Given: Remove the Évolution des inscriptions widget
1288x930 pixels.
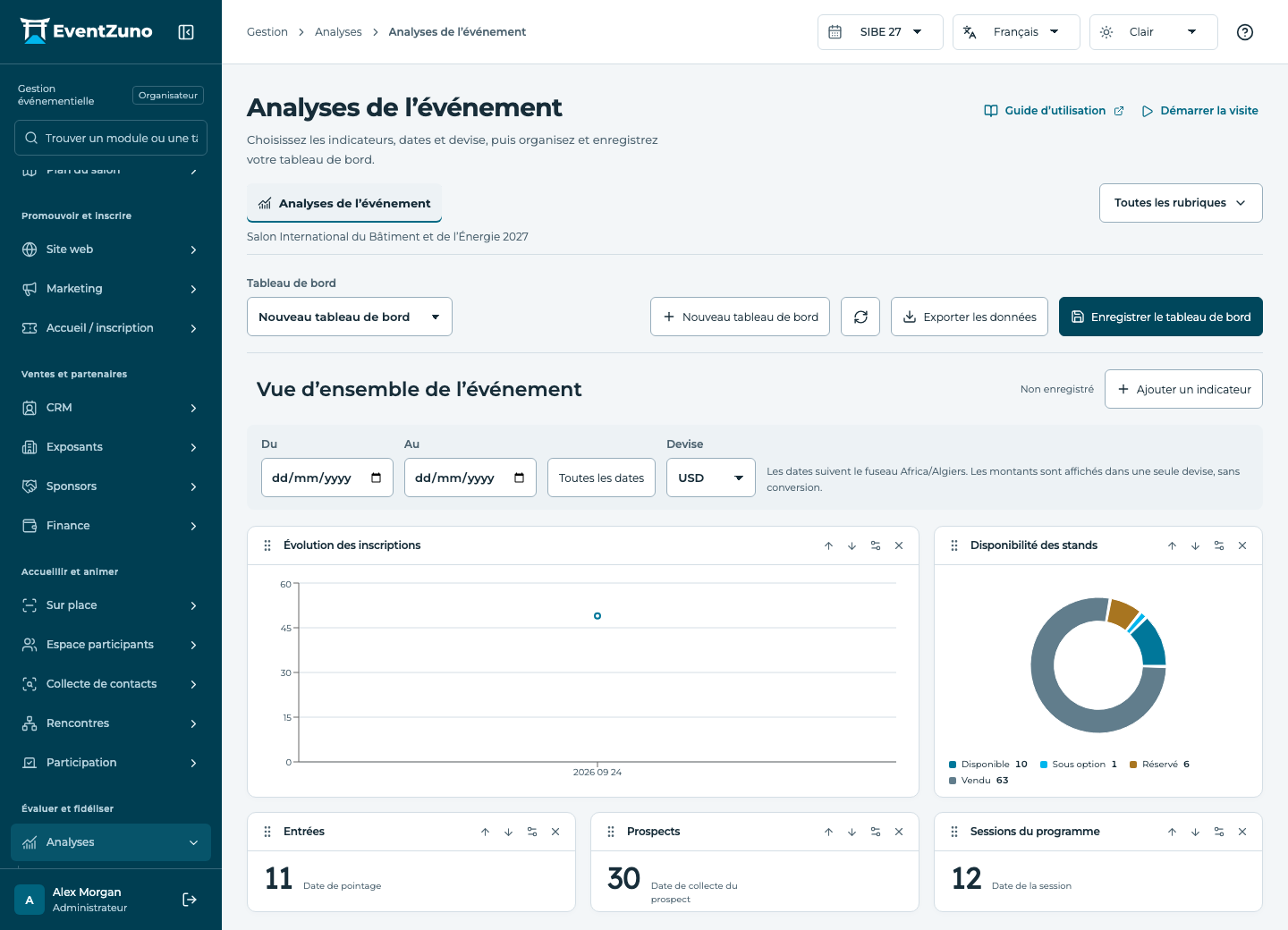Looking at the screenshot, I should tap(899, 545).
